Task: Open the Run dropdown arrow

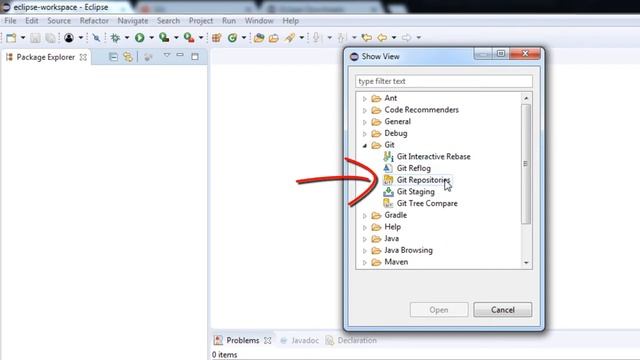Action: click(151, 38)
